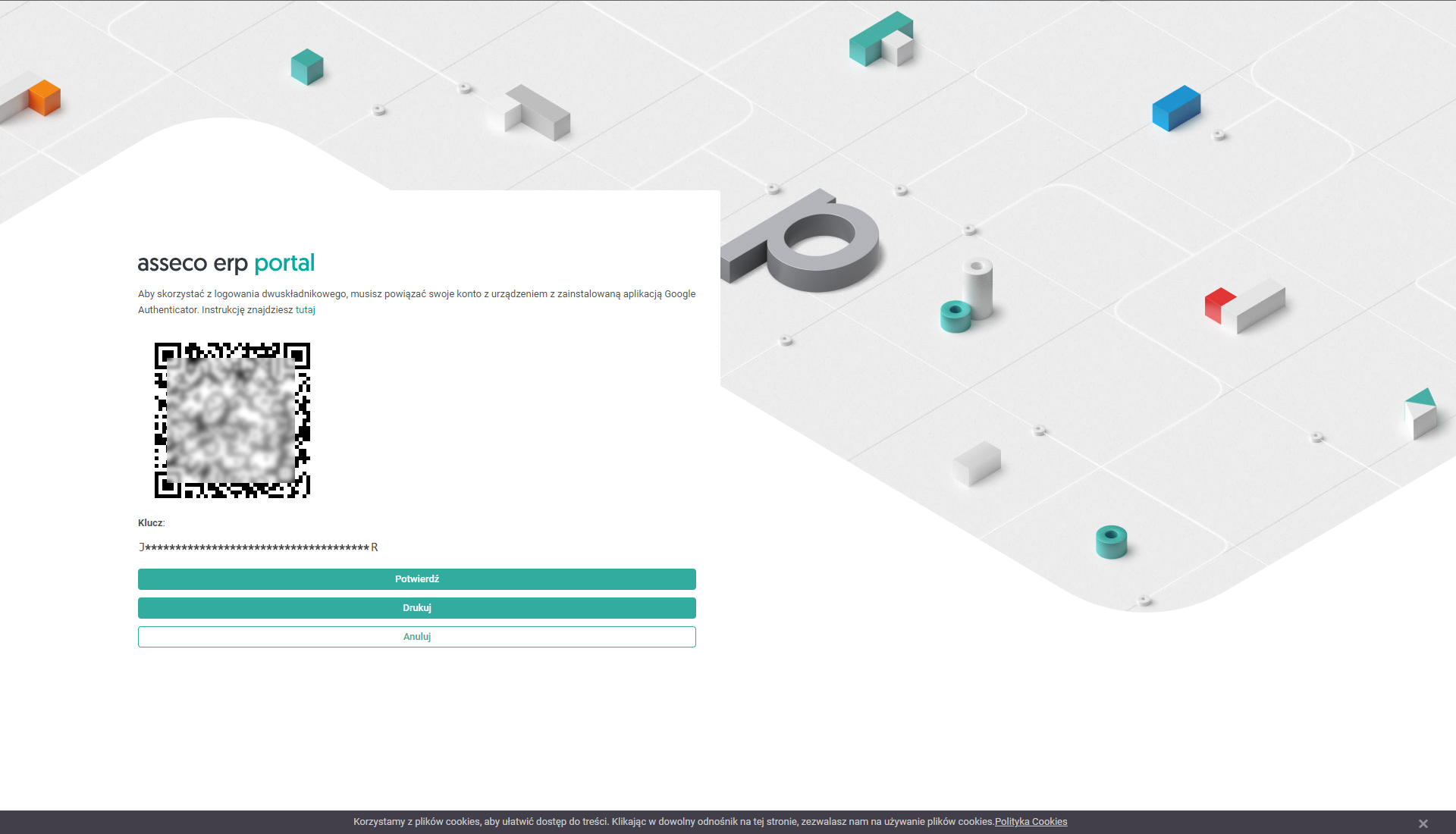Click the asseco erp portal logo
This screenshot has width=1456, height=834.
226,263
